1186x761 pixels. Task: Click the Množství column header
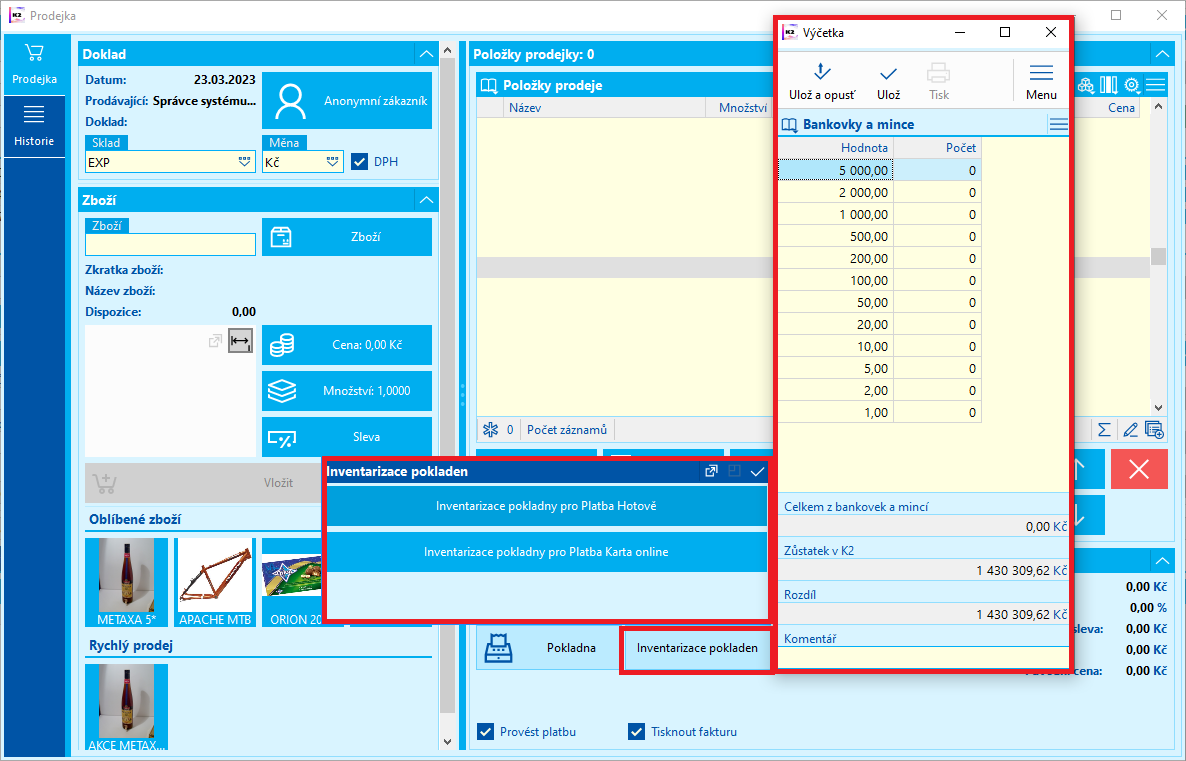[x=739, y=107]
